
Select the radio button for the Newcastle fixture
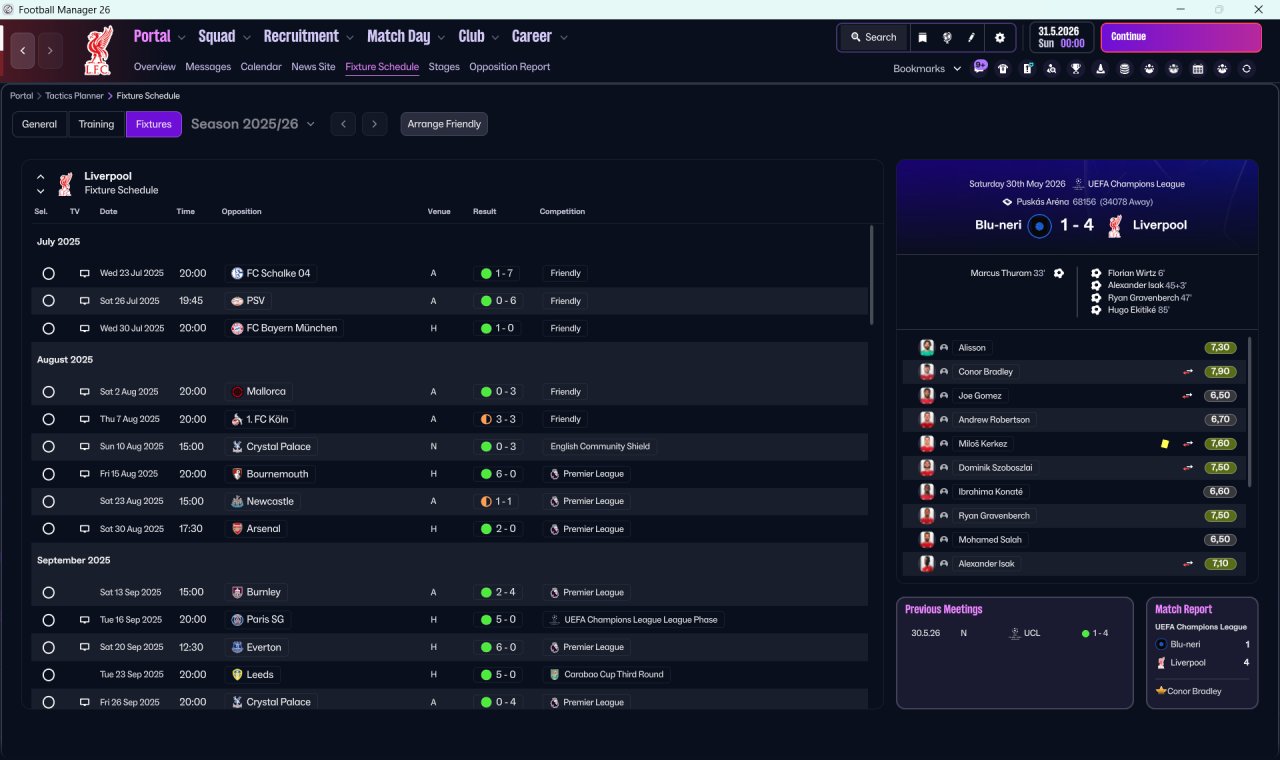pyautogui.click(x=48, y=501)
